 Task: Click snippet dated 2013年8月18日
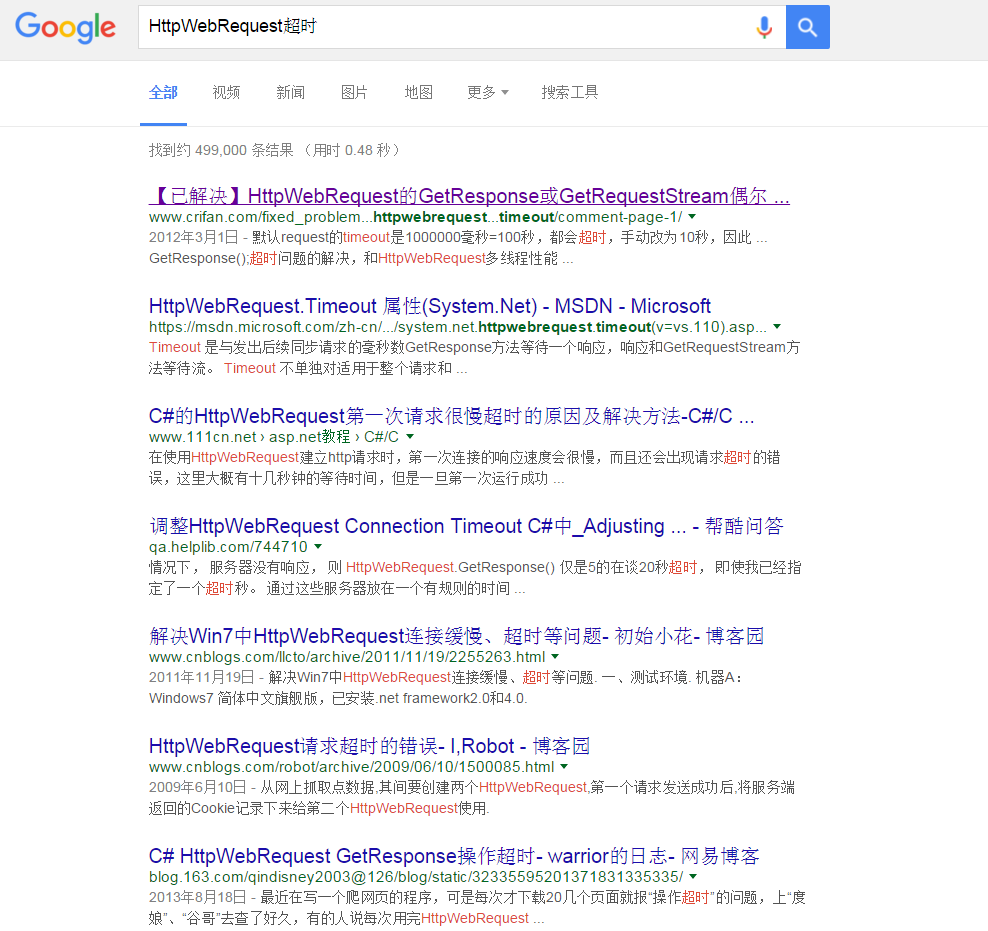tap(477, 908)
